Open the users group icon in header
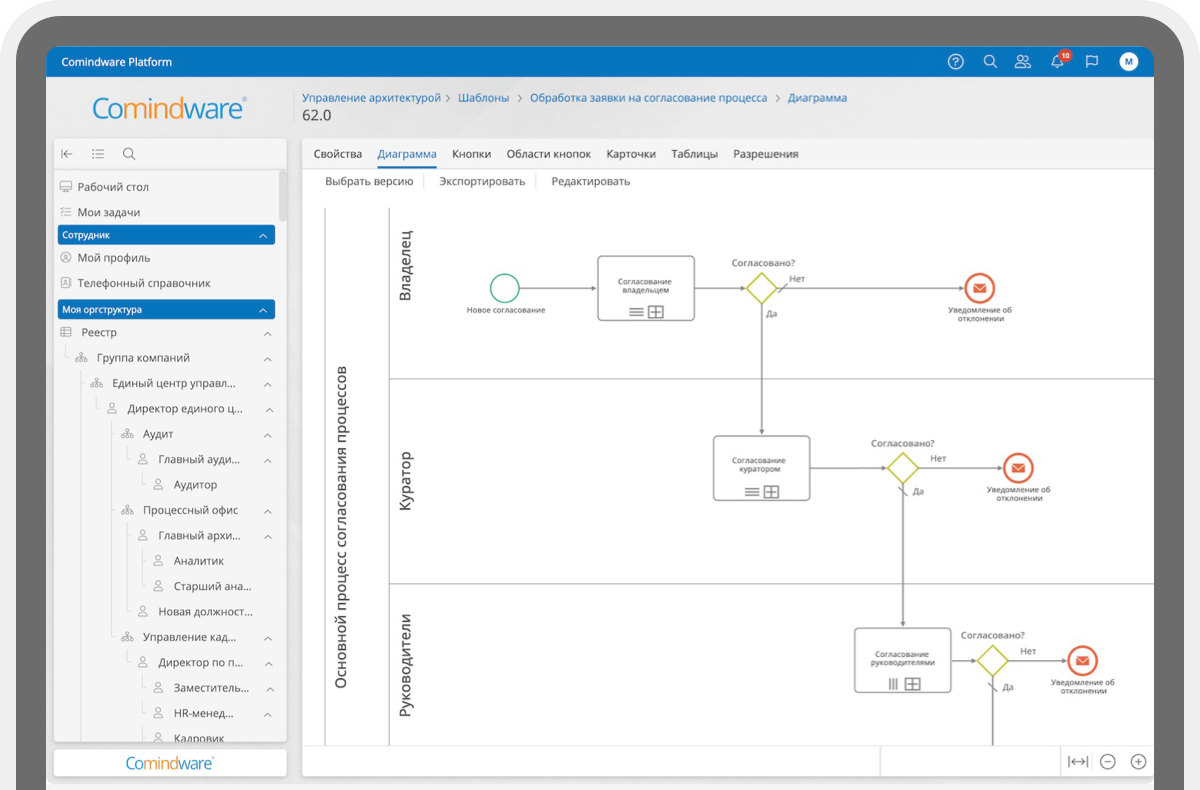 pyautogui.click(x=1022, y=62)
